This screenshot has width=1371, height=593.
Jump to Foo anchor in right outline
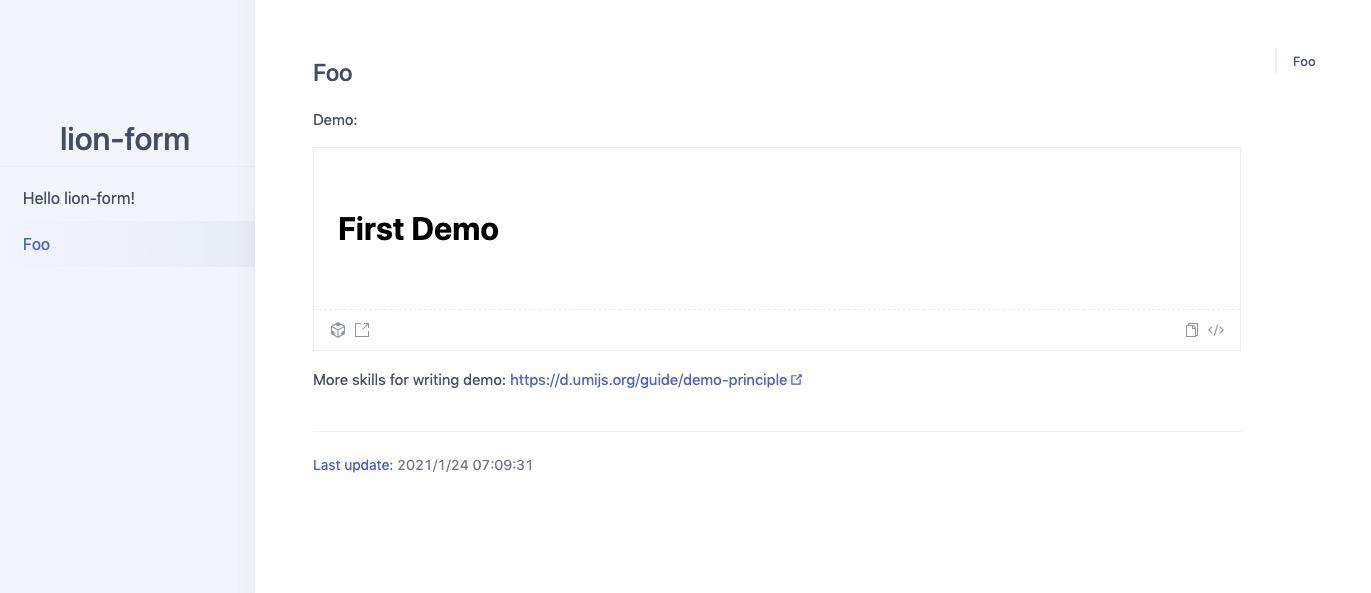[x=1304, y=62]
